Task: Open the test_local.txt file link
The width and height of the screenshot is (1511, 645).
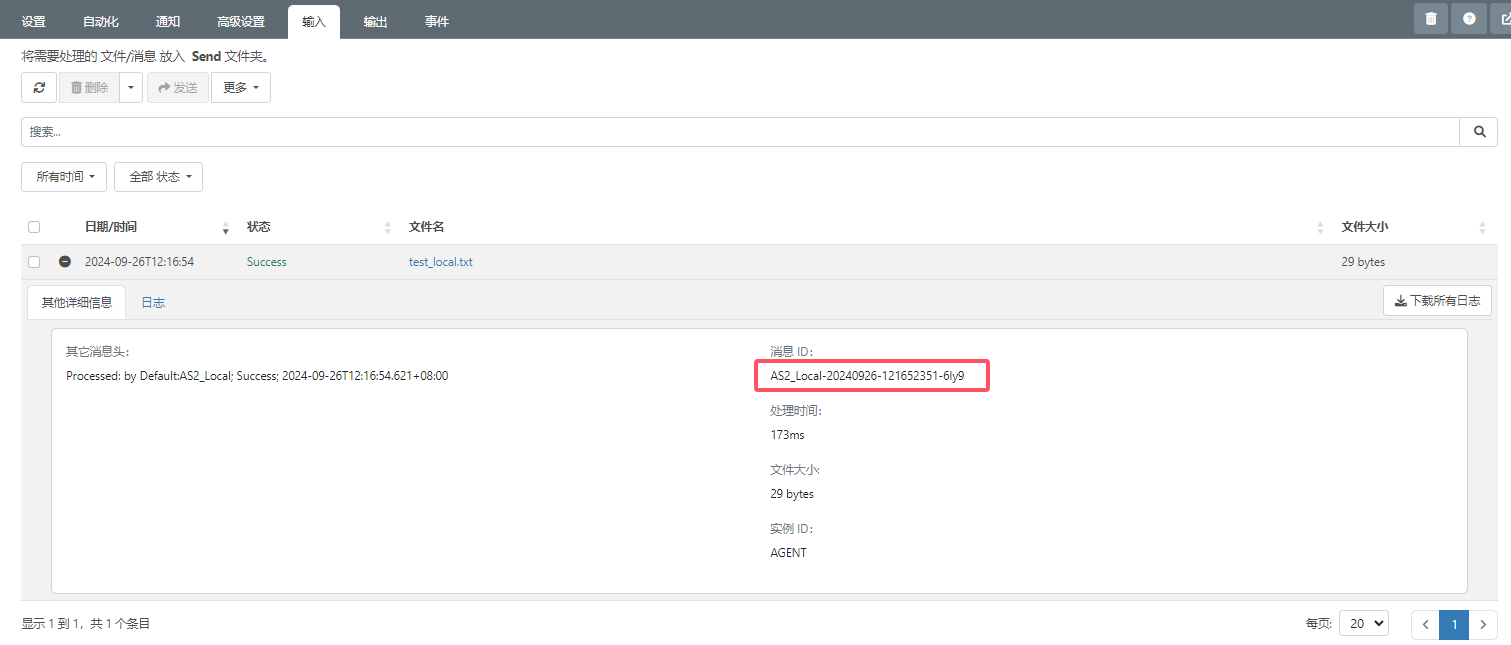Action: pos(441,262)
